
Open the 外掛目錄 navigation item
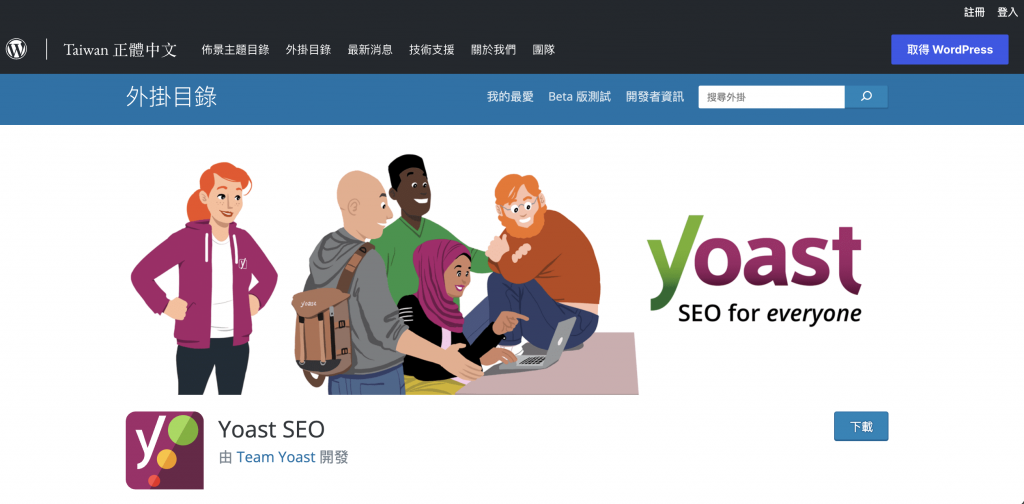[x=308, y=50]
